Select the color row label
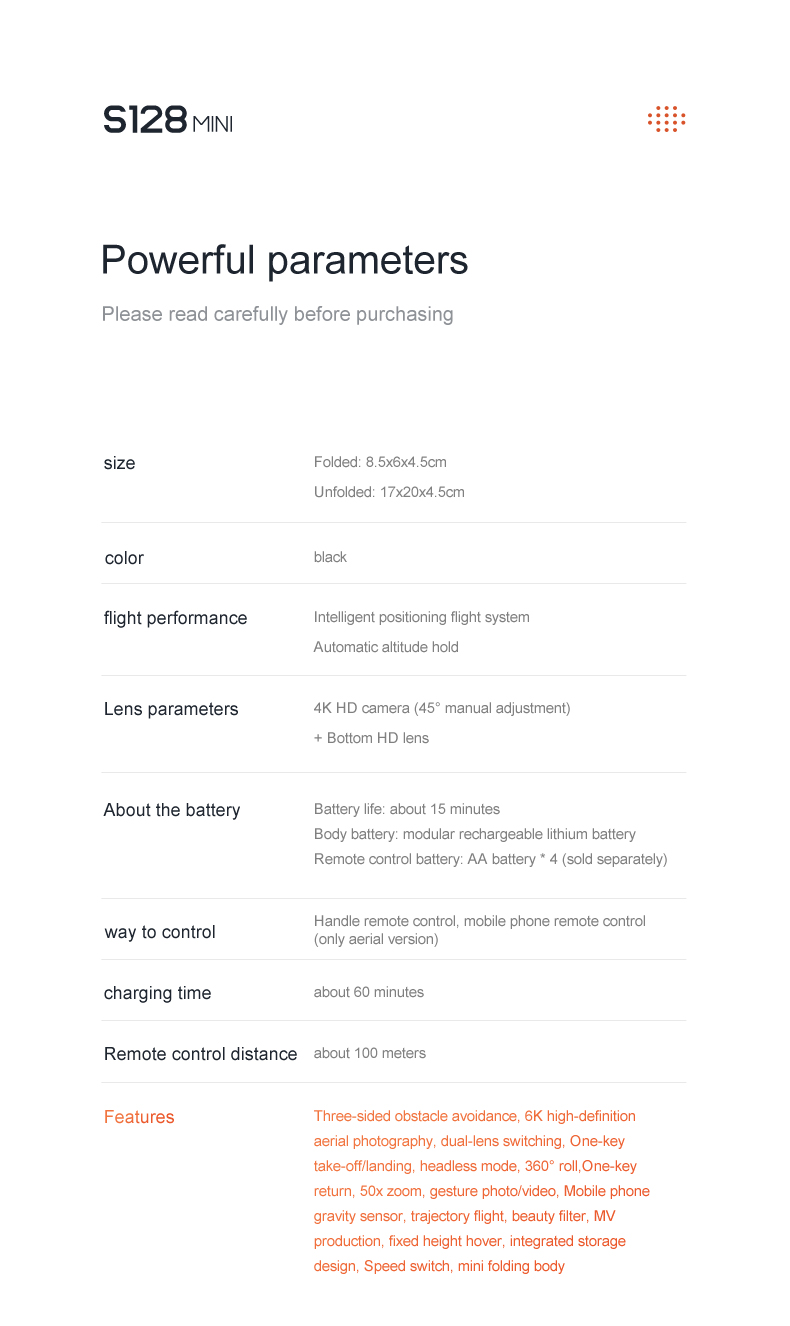 (124, 558)
